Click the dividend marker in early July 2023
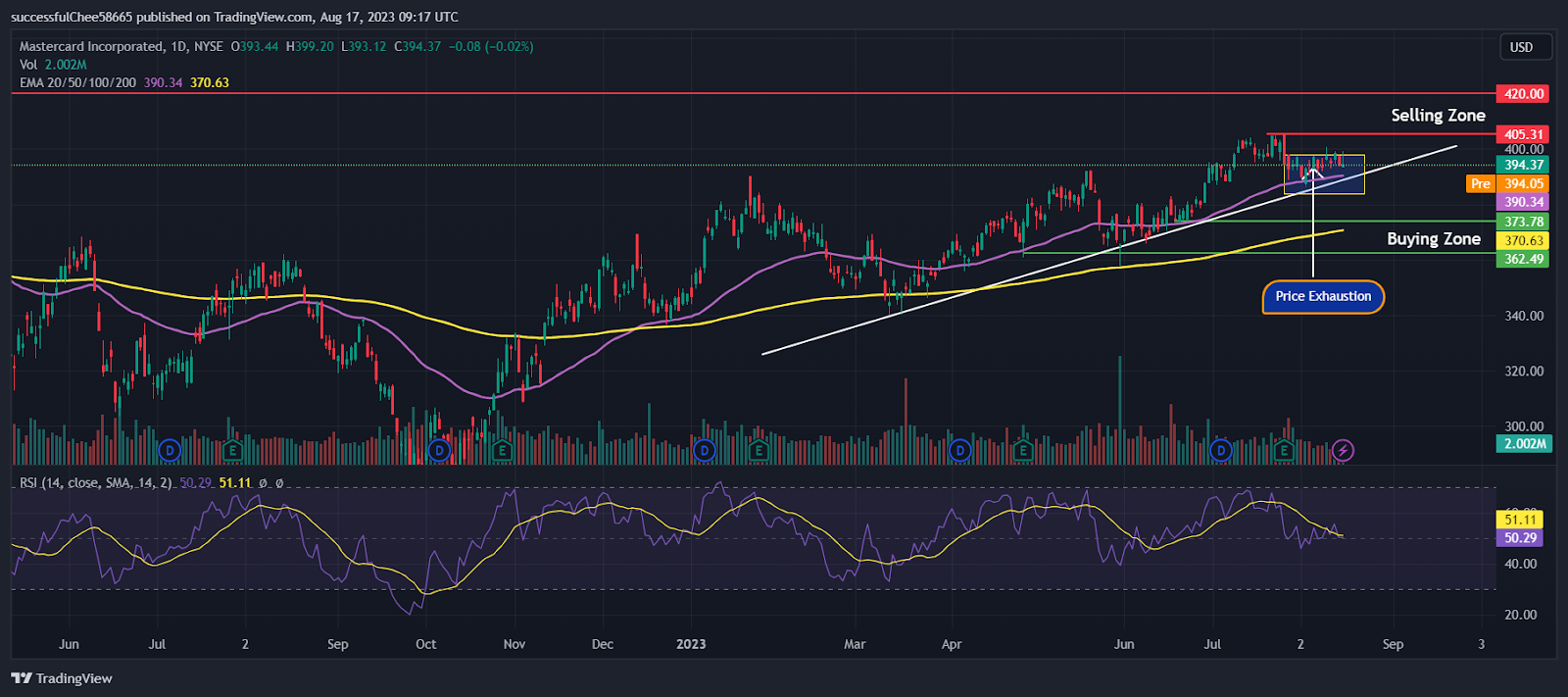Image resolution: width=1568 pixels, height=697 pixels. pyautogui.click(x=1221, y=450)
